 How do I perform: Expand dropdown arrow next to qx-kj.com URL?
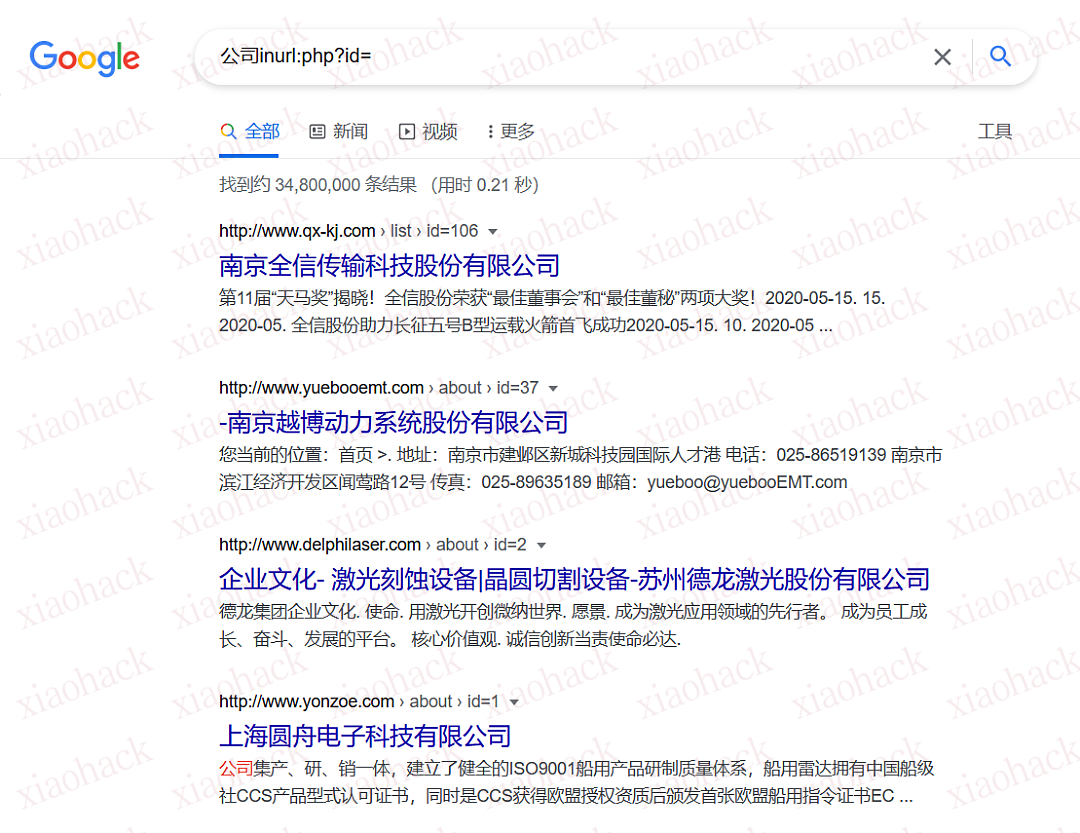pyautogui.click(x=492, y=232)
